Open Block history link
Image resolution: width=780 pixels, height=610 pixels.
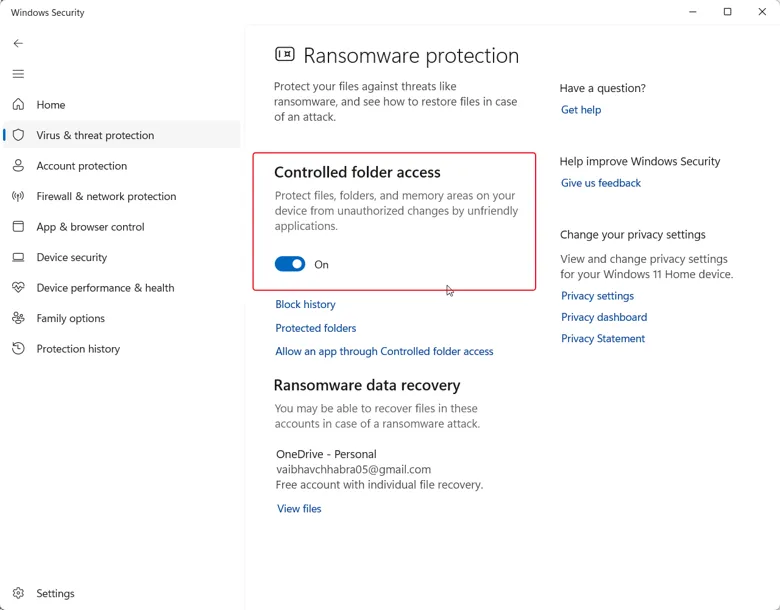(305, 304)
